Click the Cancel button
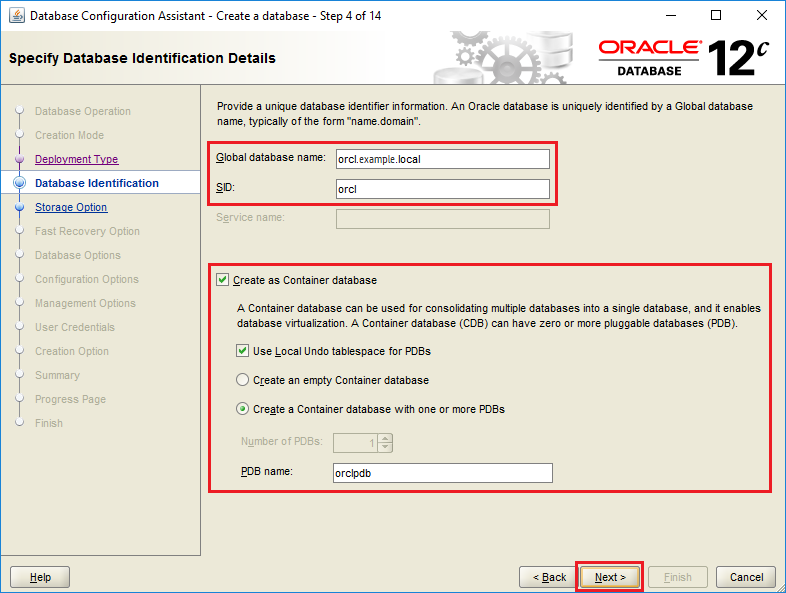The width and height of the screenshot is (786, 593). point(746,577)
